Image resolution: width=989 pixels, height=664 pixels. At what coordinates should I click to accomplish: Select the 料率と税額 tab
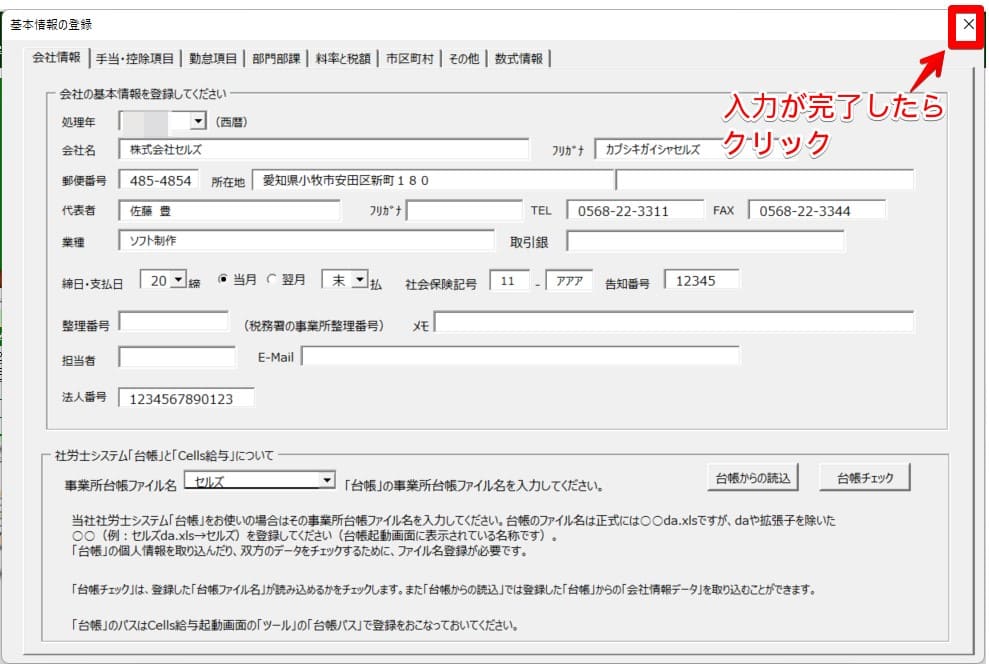[x=343, y=59]
